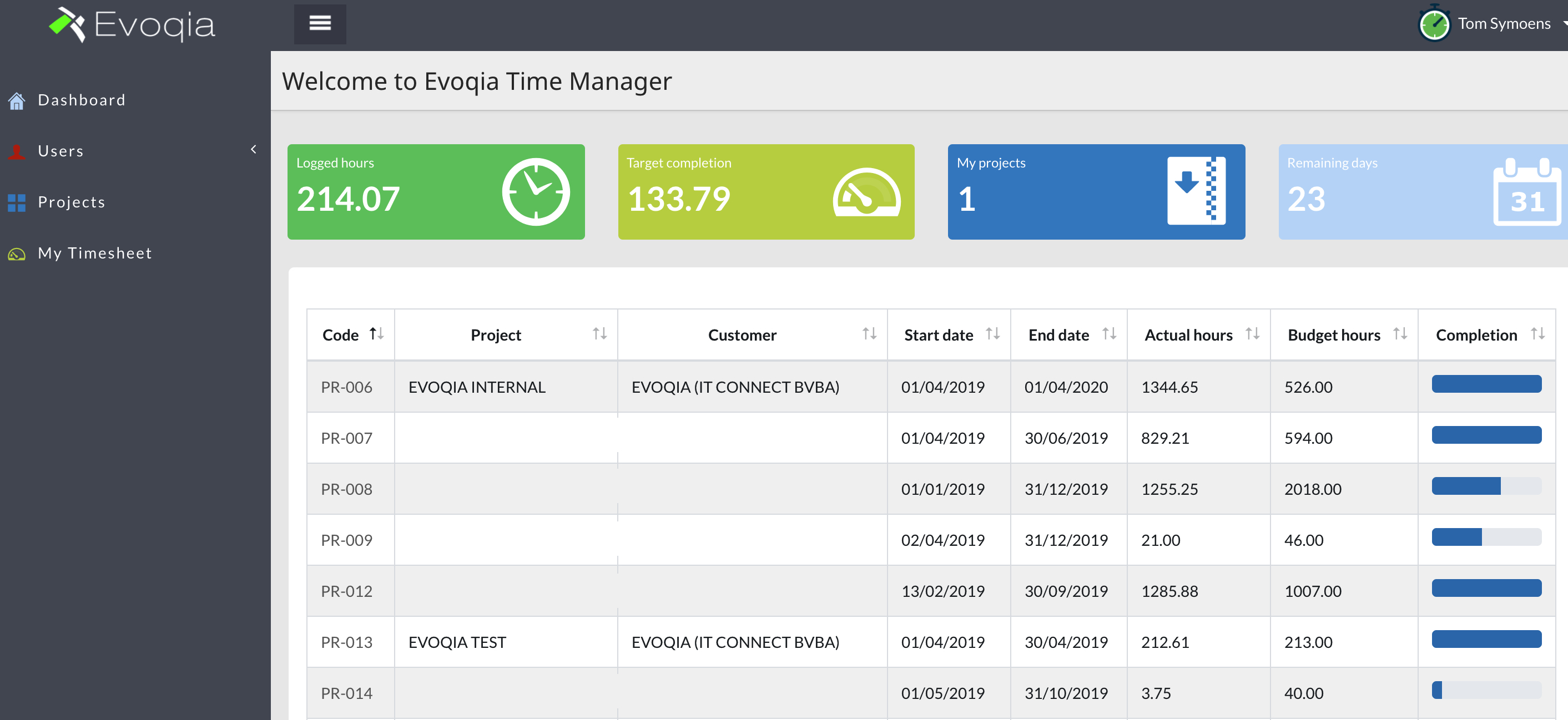Click end date 30/06/2019
The width and height of the screenshot is (1568, 720).
click(1066, 438)
